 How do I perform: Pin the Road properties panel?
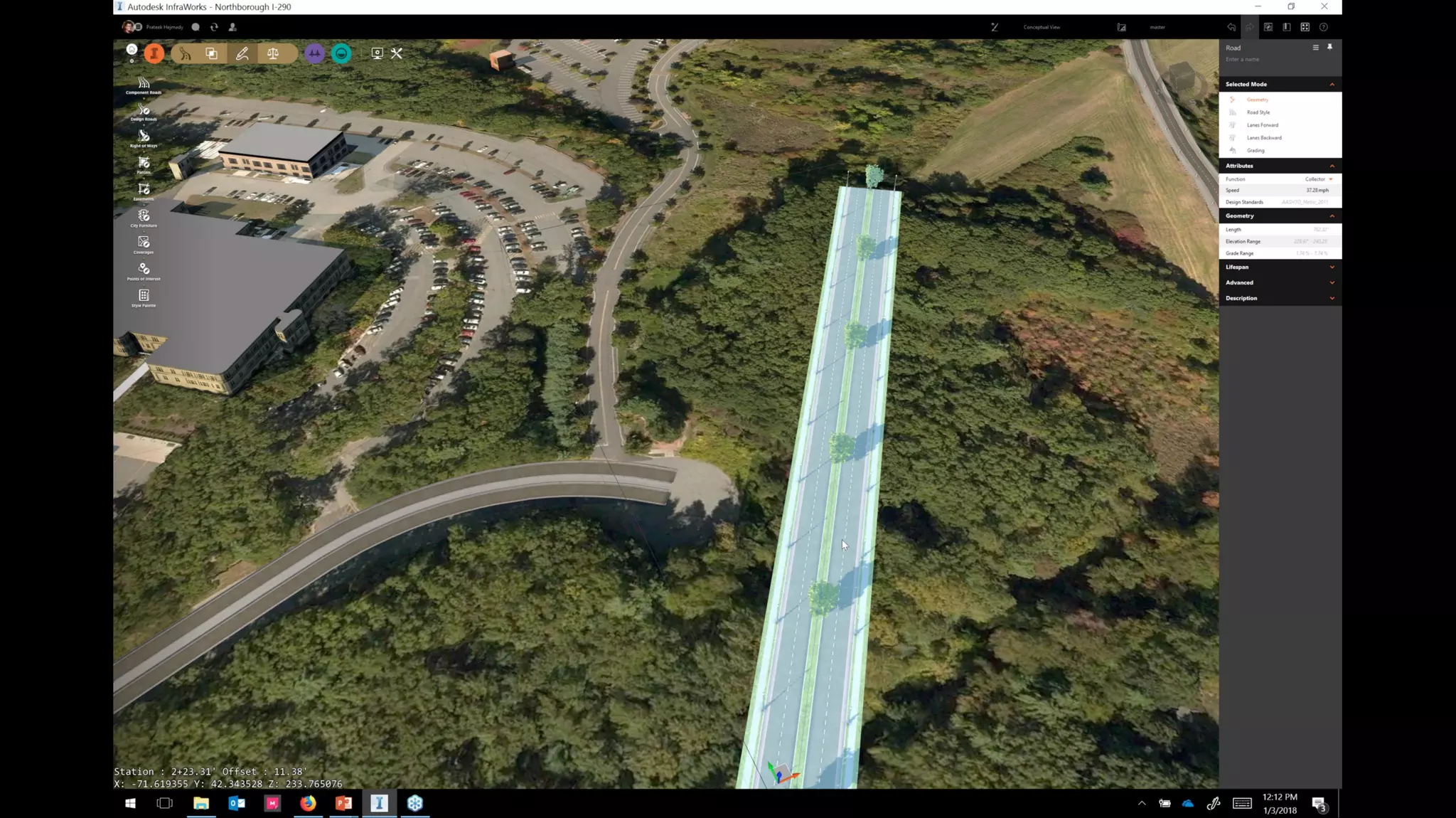click(x=1329, y=47)
